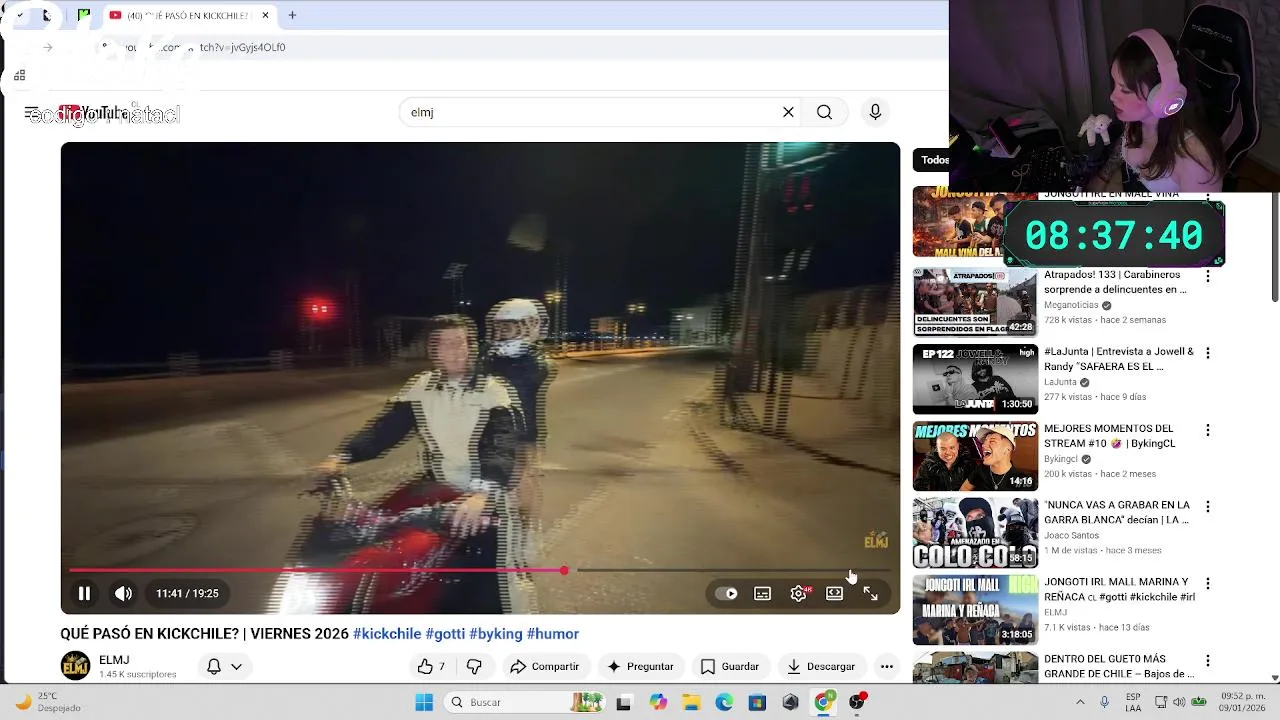1280x720 pixels.
Task: Open more actions three-dot menu
Action: pos(886,666)
